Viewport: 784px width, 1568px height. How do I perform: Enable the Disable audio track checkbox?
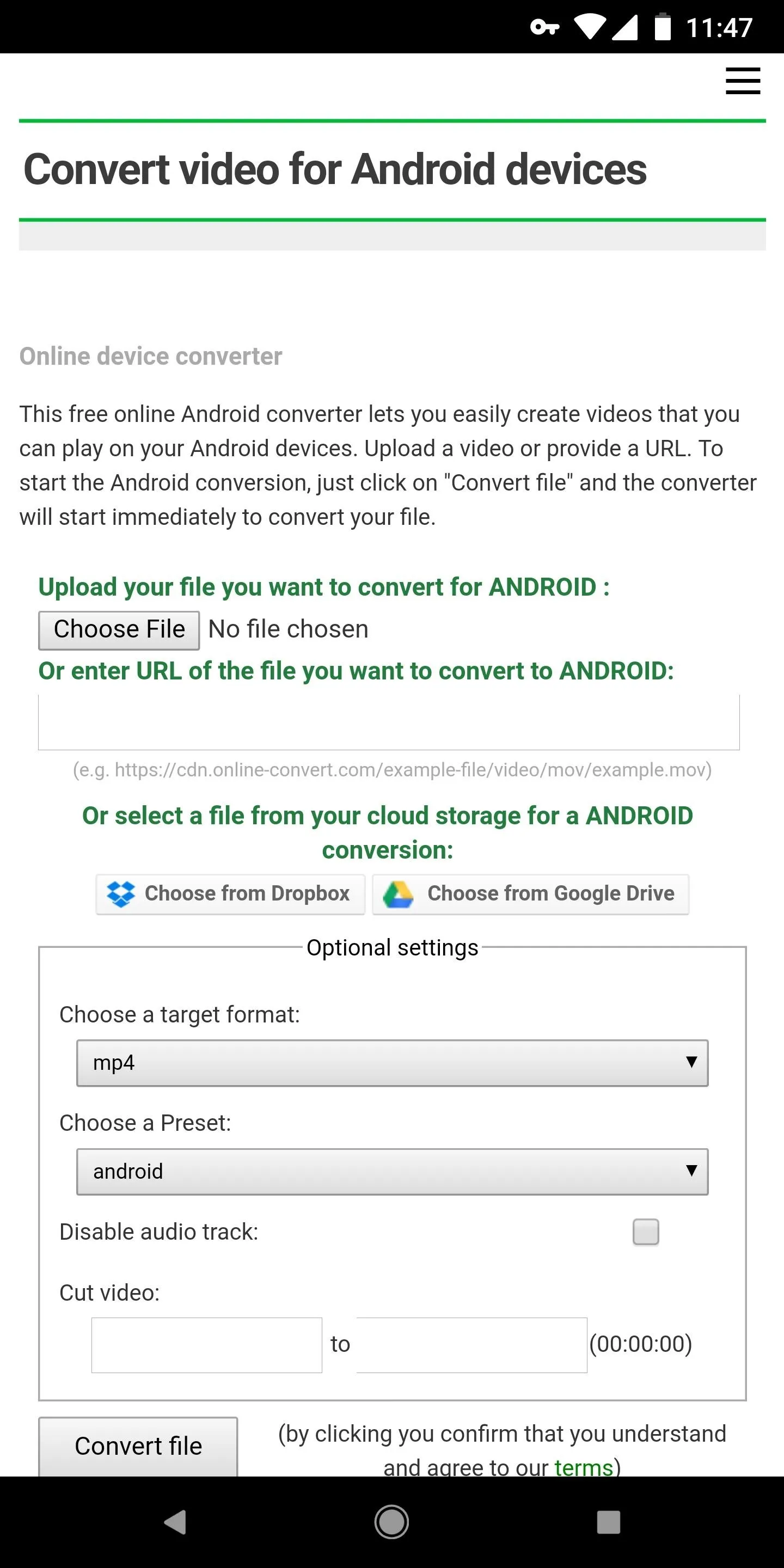pos(646,1232)
